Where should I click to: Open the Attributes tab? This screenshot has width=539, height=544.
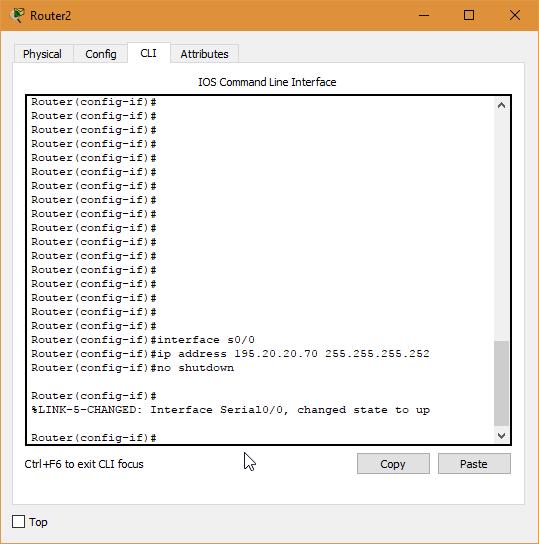(204, 54)
